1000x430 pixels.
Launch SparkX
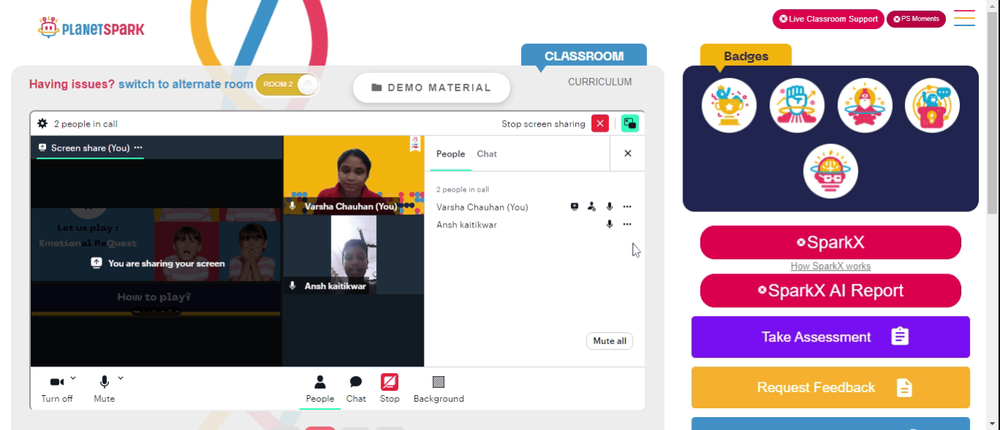coord(830,242)
